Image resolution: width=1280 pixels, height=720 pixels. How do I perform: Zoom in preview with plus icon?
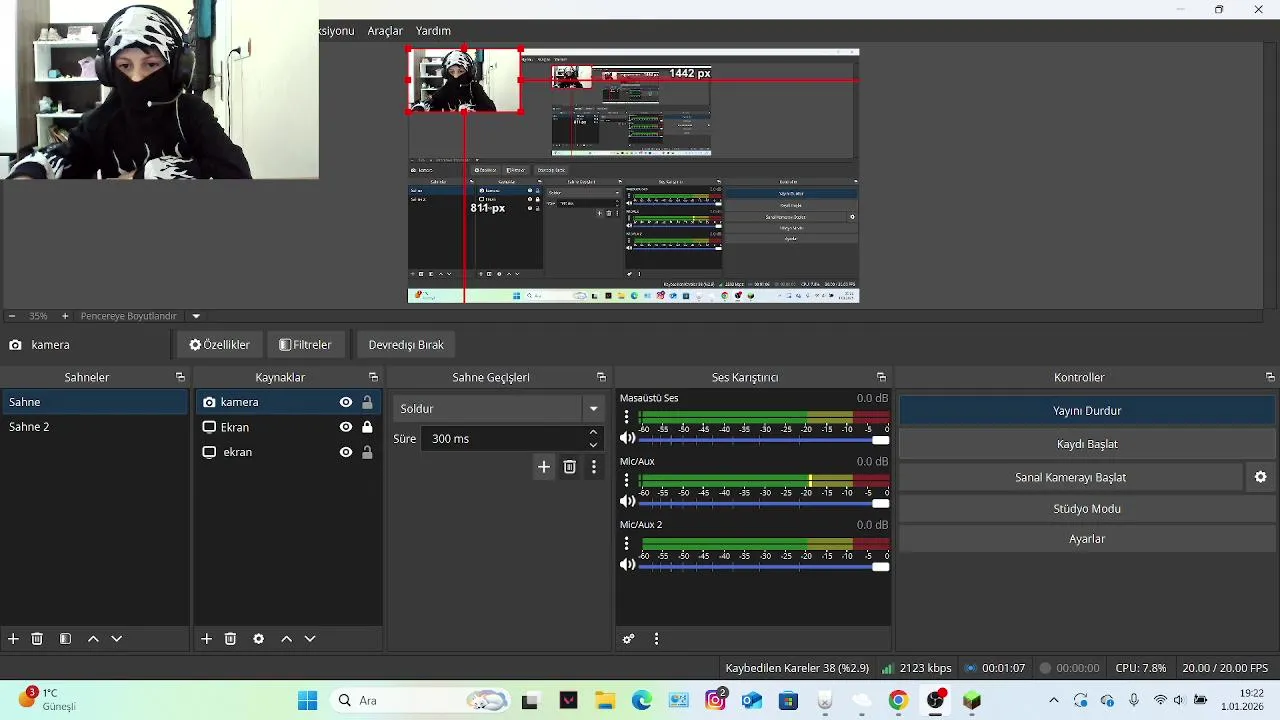click(x=65, y=316)
